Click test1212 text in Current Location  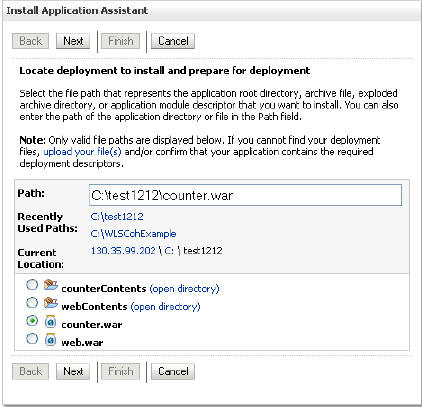[203, 251]
